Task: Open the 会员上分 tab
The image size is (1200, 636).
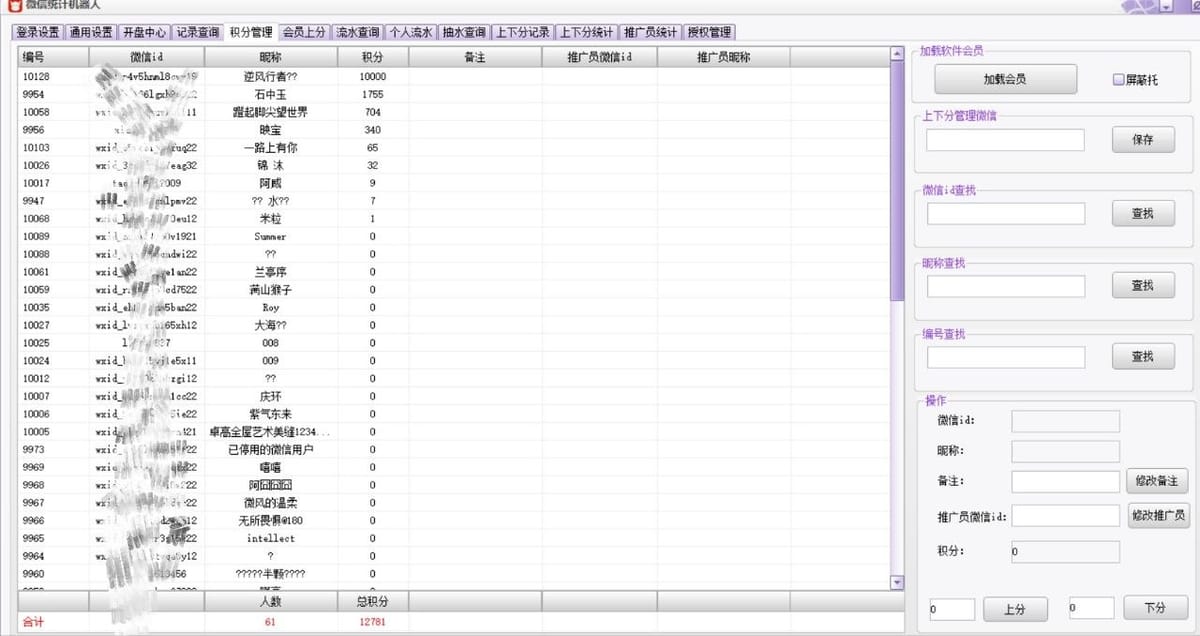Action: click(x=304, y=32)
